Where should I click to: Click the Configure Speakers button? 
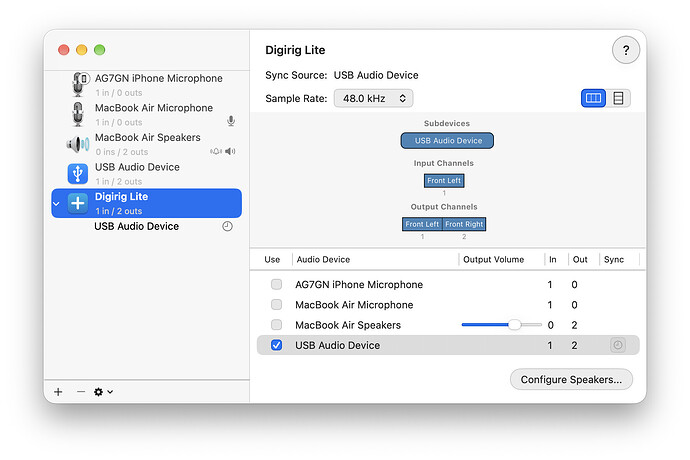[571, 379]
